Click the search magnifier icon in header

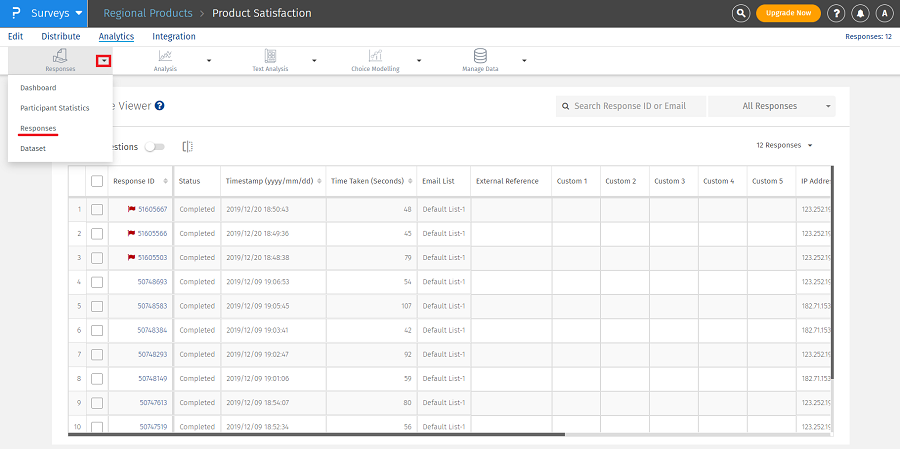pyautogui.click(x=740, y=13)
